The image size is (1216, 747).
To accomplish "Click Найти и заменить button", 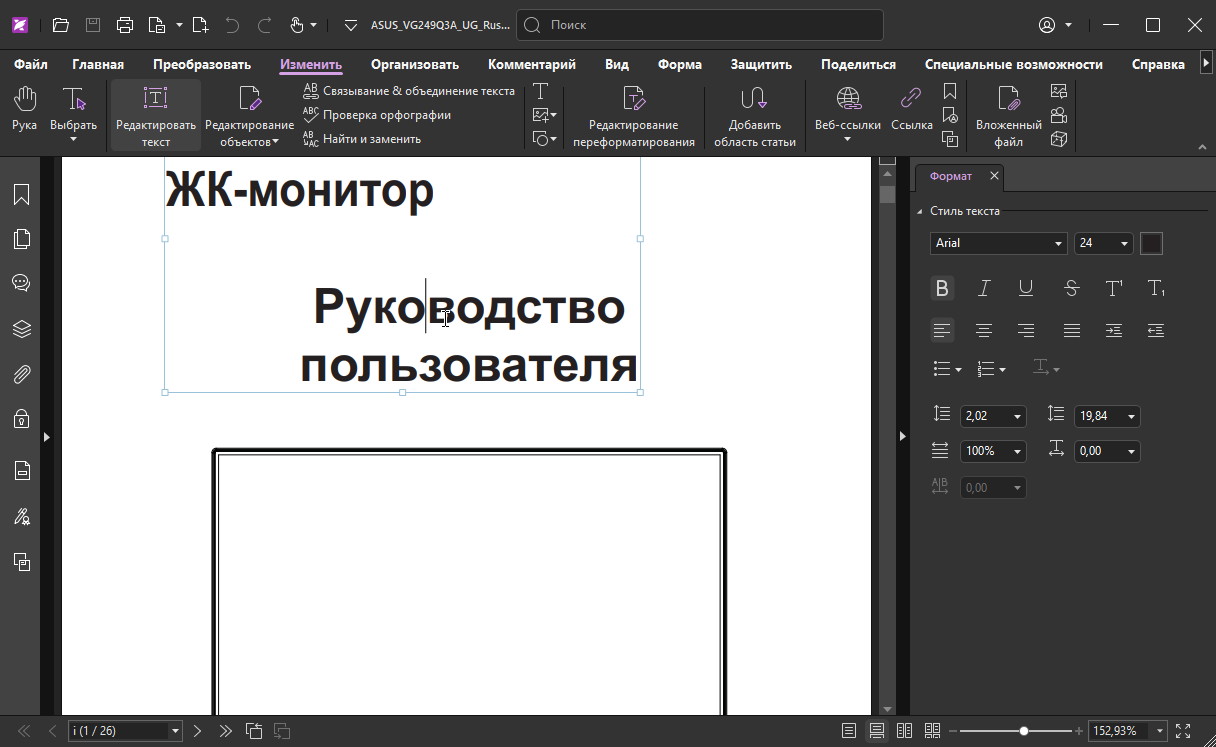I will click(x=362, y=139).
